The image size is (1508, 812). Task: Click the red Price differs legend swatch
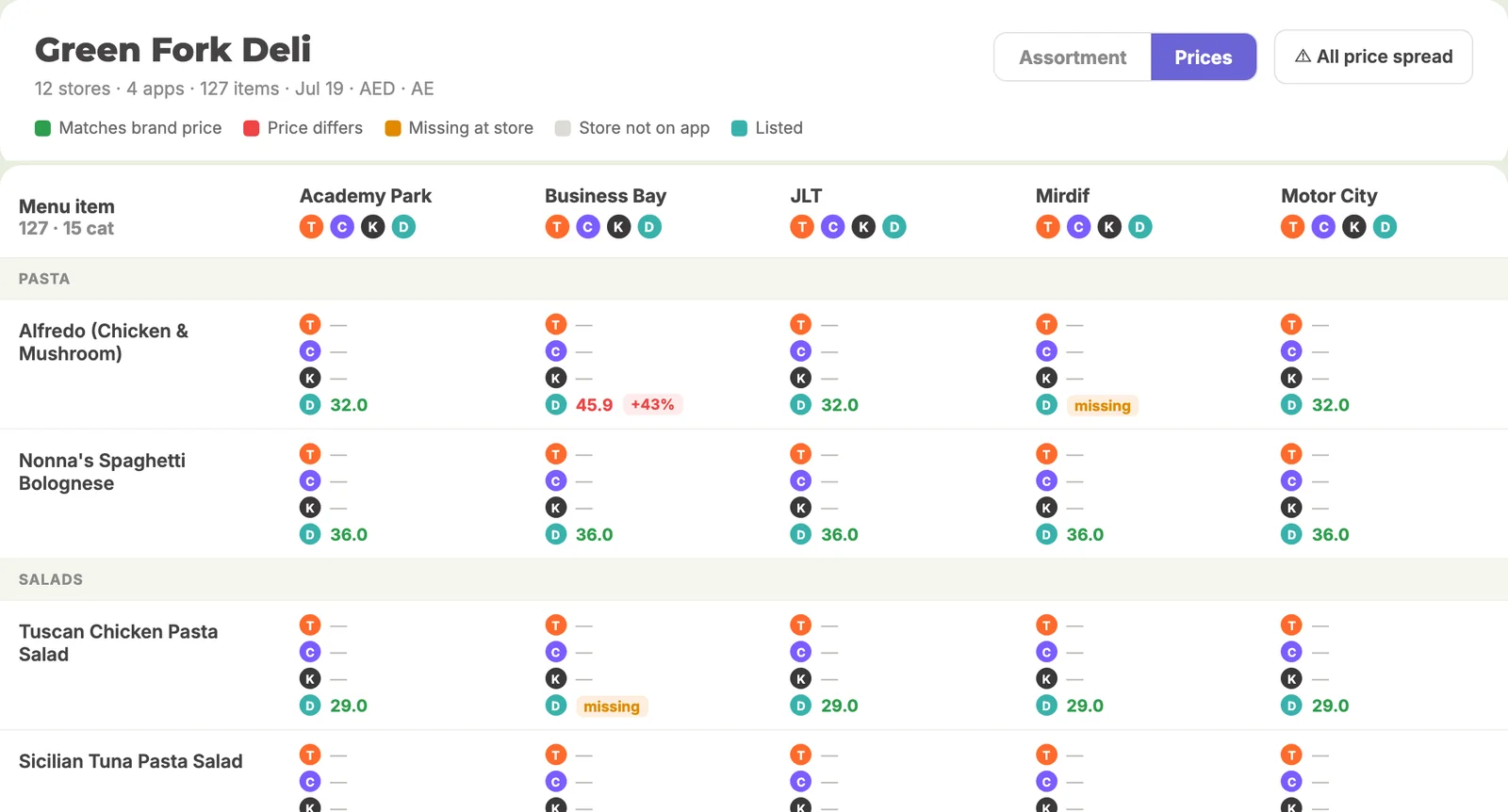(x=251, y=128)
